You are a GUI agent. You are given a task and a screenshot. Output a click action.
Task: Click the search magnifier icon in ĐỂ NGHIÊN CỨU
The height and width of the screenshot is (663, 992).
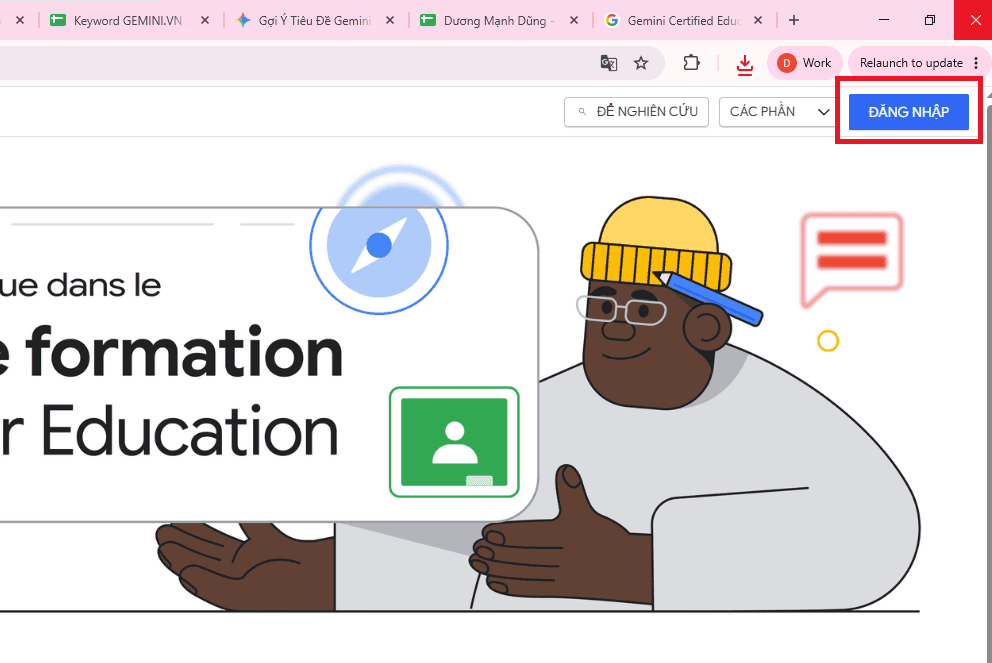click(582, 112)
